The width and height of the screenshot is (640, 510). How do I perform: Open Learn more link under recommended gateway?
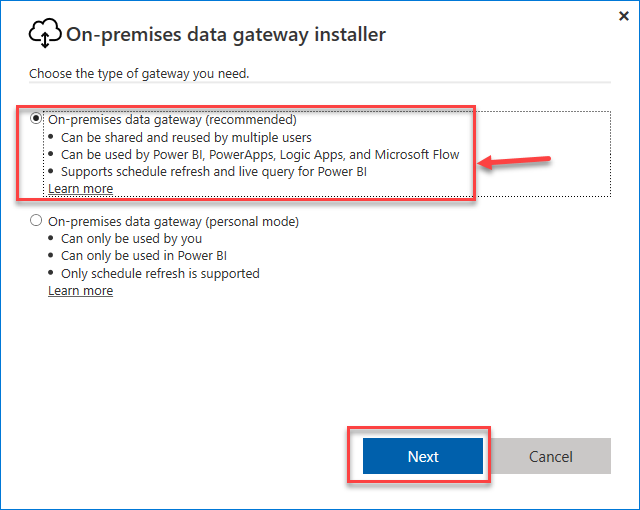point(80,189)
